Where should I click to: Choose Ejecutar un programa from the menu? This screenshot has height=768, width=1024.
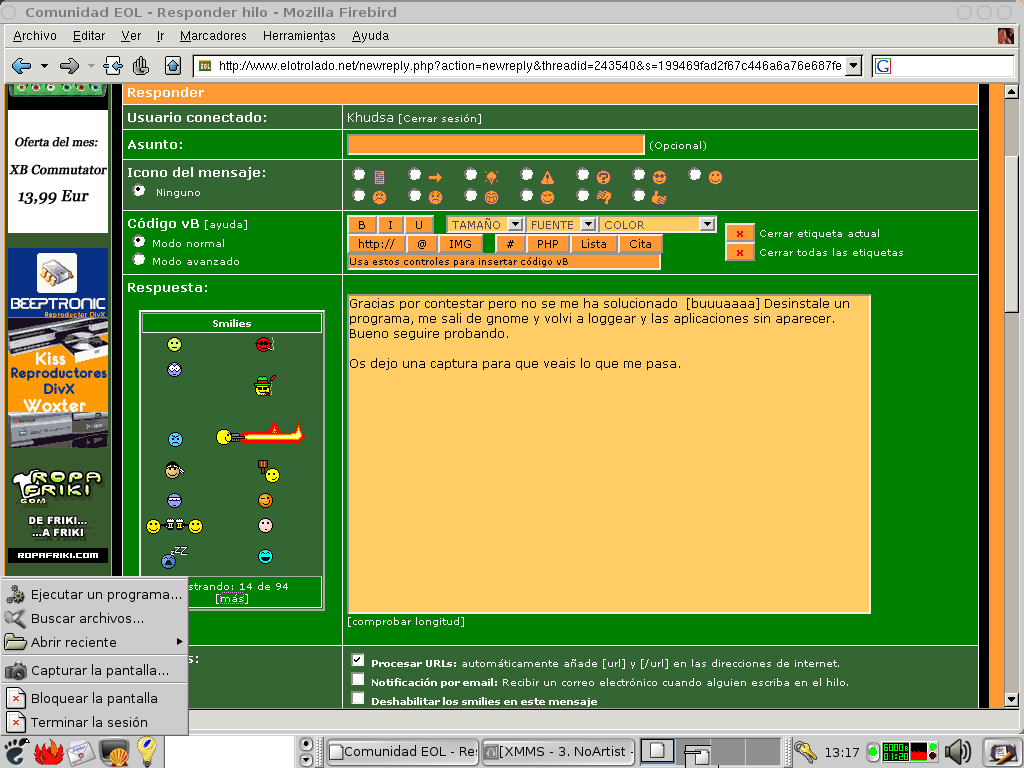pos(94,594)
